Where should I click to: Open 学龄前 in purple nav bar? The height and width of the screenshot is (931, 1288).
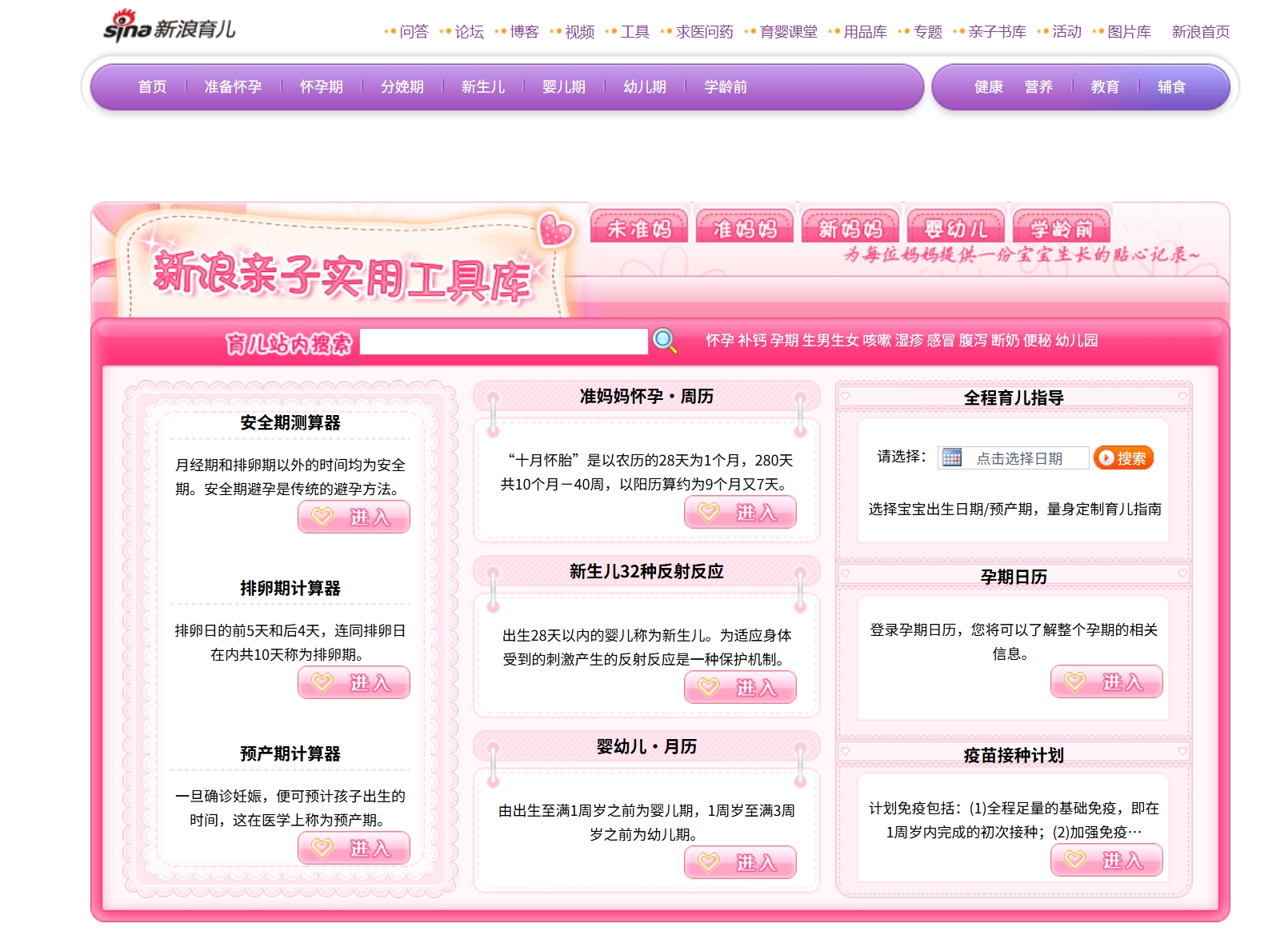(x=726, y=86)
